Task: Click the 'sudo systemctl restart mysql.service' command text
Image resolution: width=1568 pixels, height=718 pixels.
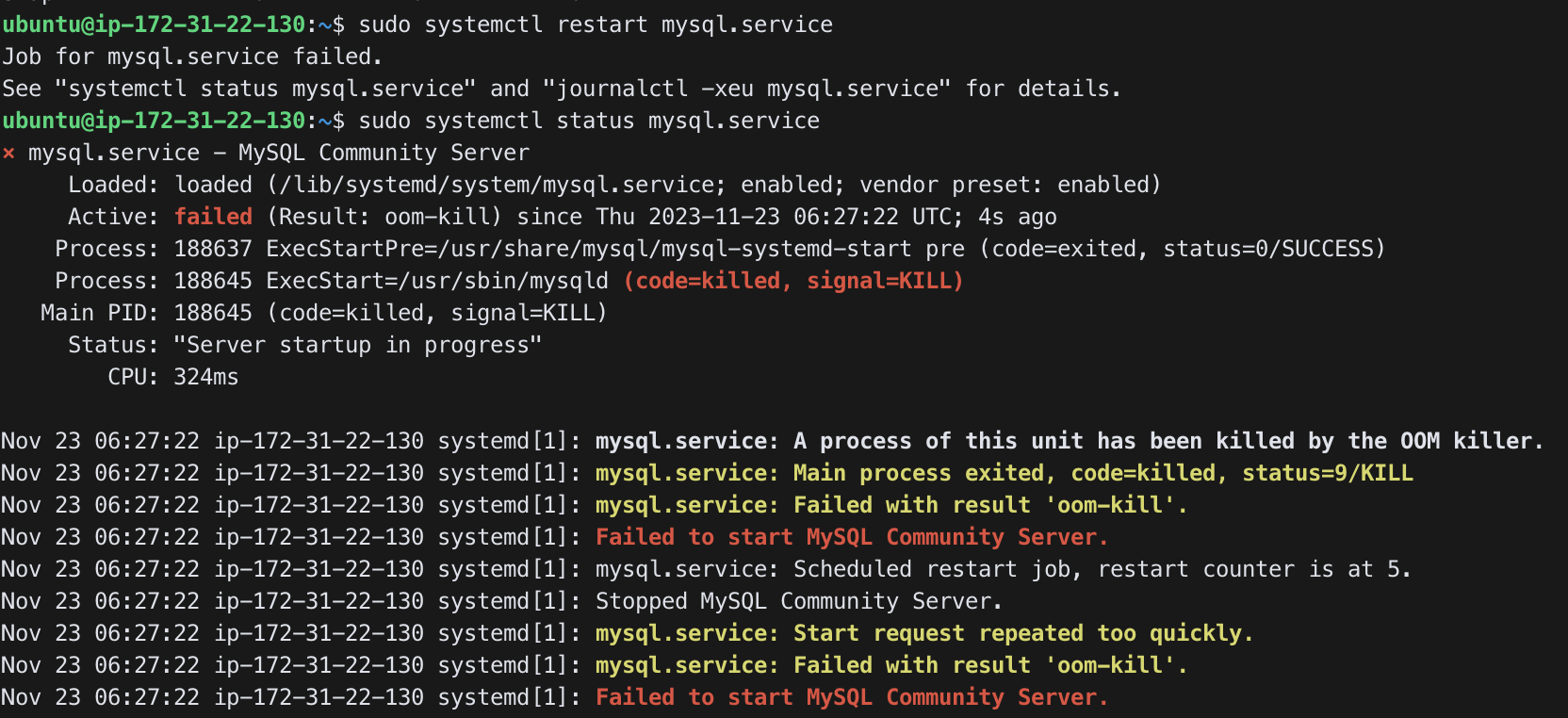Action: pyautogui.click(x=596, y=24)
